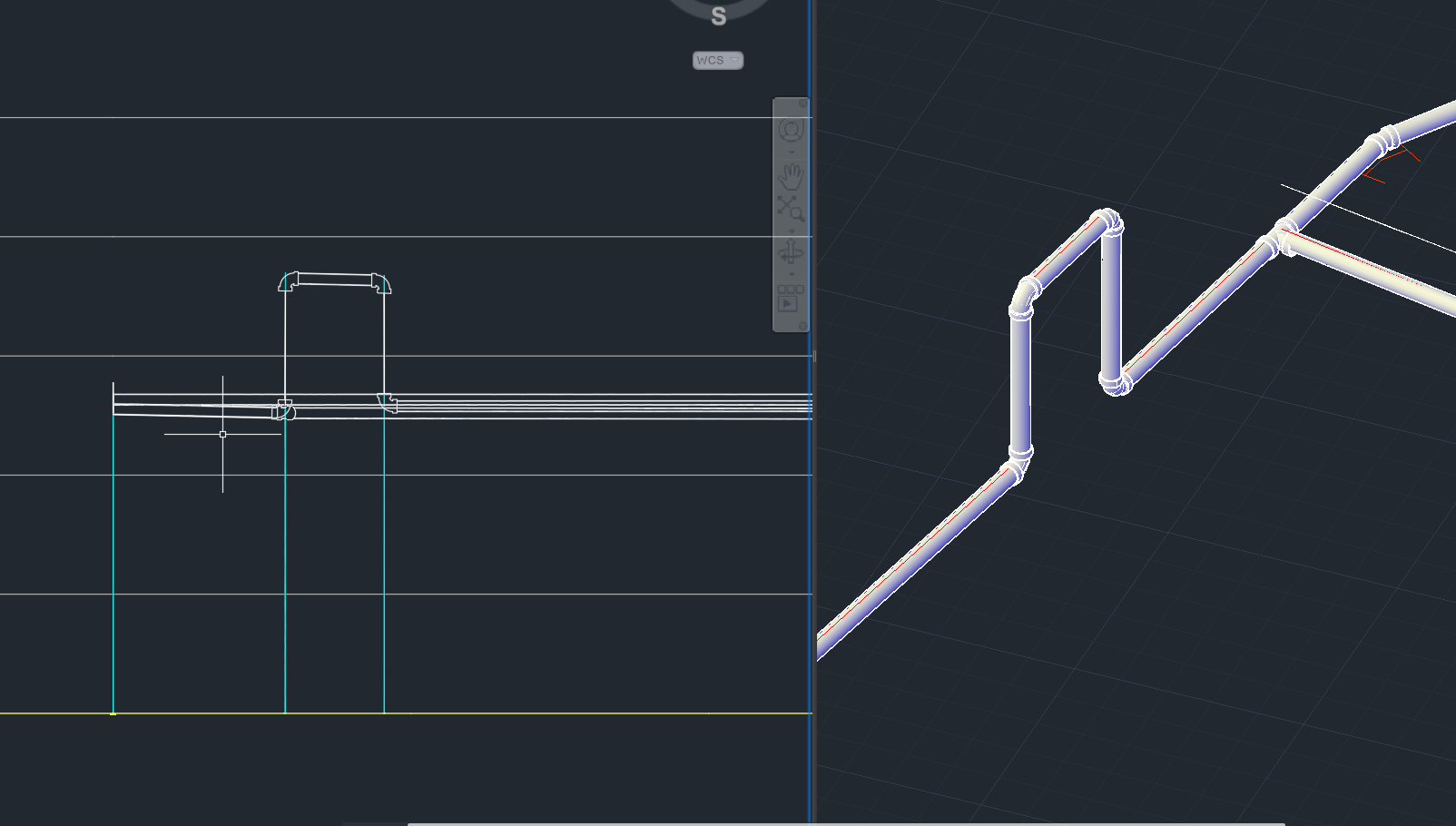
Task: Close the navigation bar
Action: (802, 103)
